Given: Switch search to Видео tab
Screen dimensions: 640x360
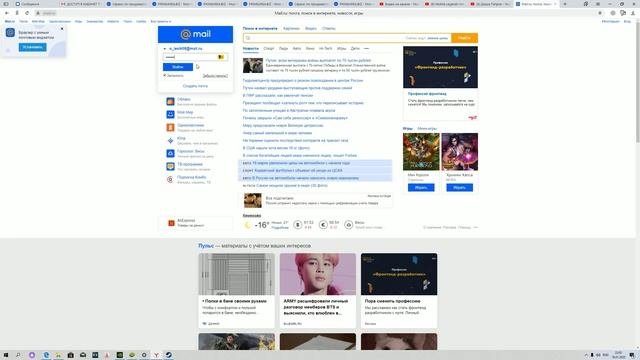Looking at the screenshot, I should 311,29.
